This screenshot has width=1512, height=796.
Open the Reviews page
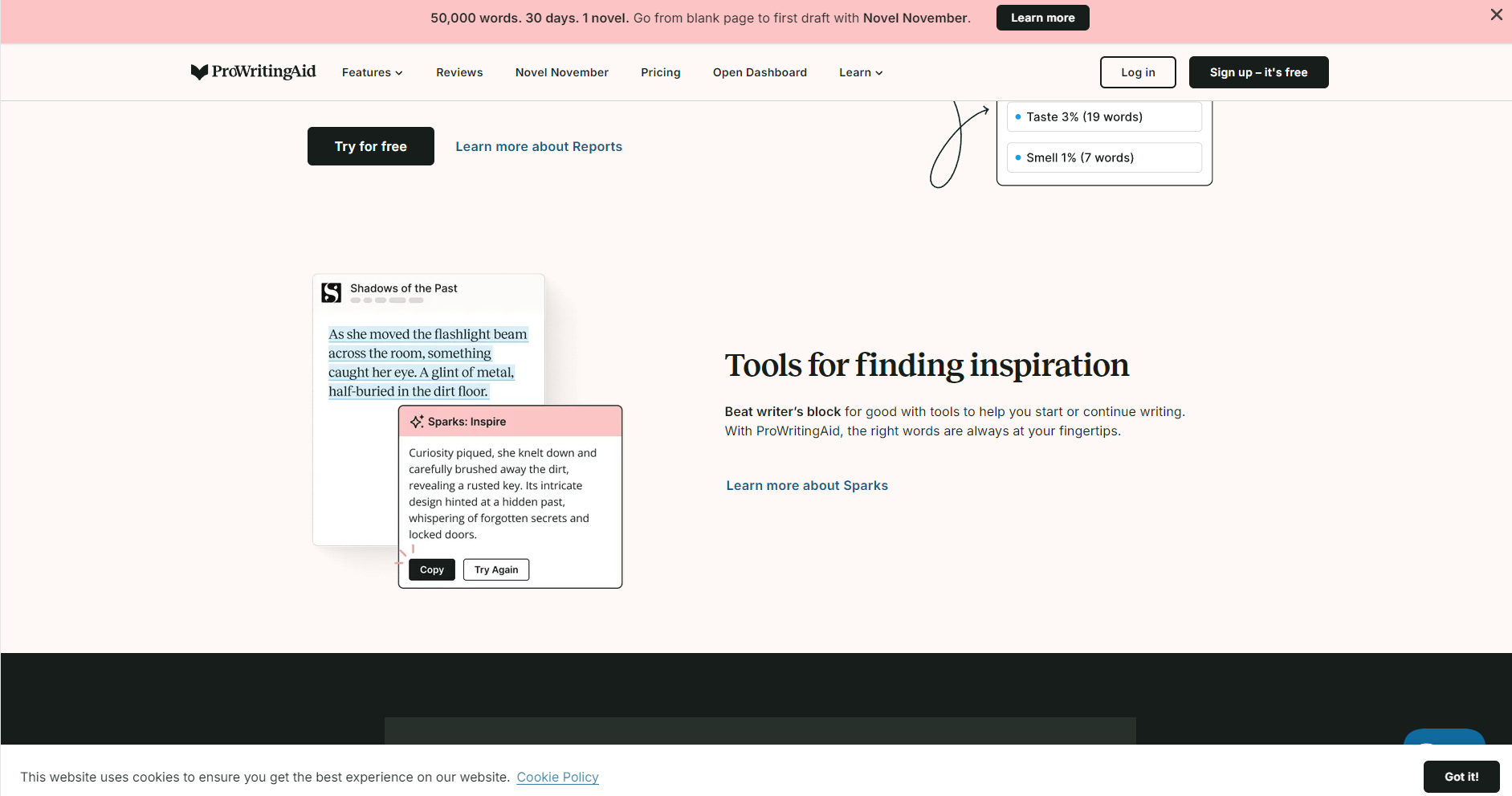point(459,72)
